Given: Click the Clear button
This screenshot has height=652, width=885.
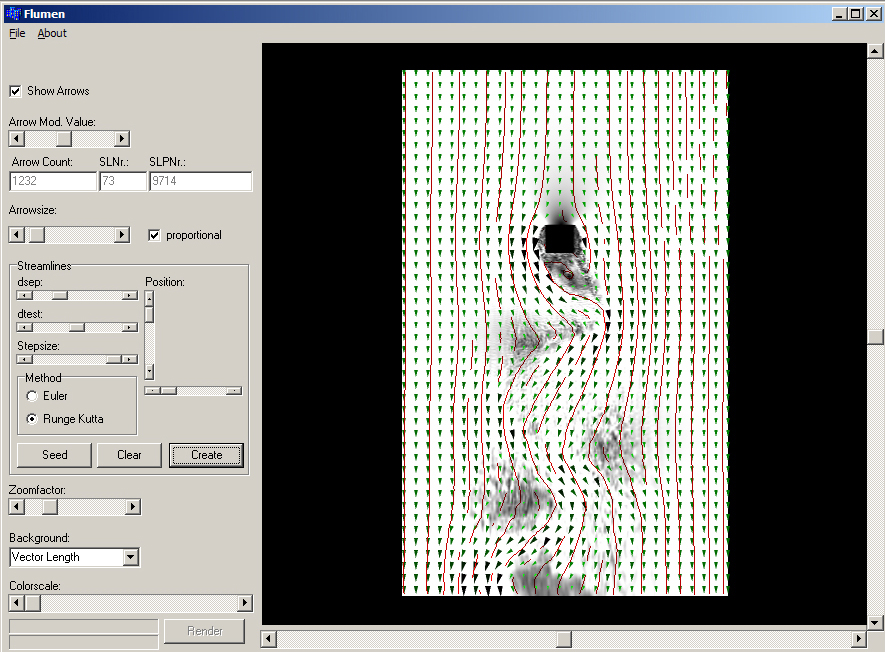Looking at the screenshot, I should (129, 455).
